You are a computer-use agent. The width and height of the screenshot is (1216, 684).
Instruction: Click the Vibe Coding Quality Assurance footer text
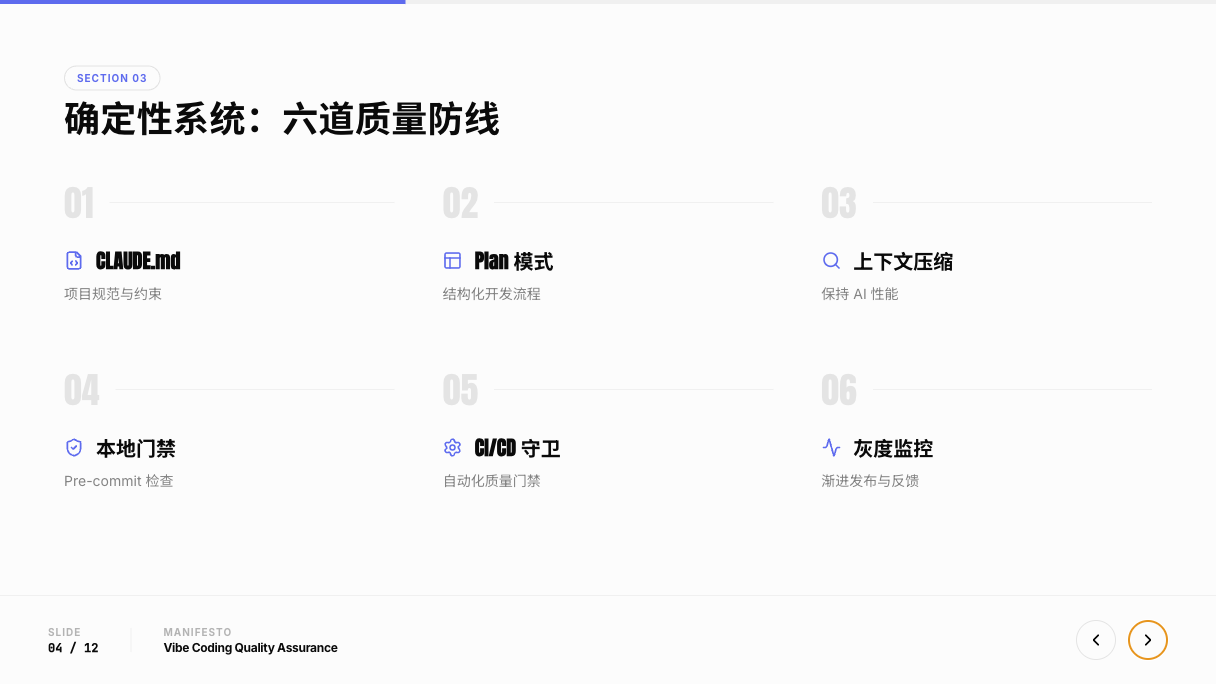(250, 648)
